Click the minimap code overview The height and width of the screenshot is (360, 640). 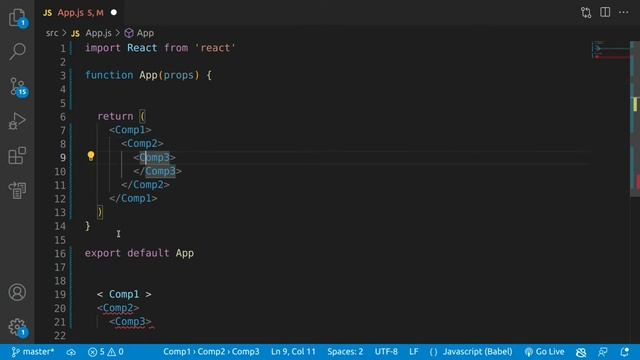click(610, 50)
